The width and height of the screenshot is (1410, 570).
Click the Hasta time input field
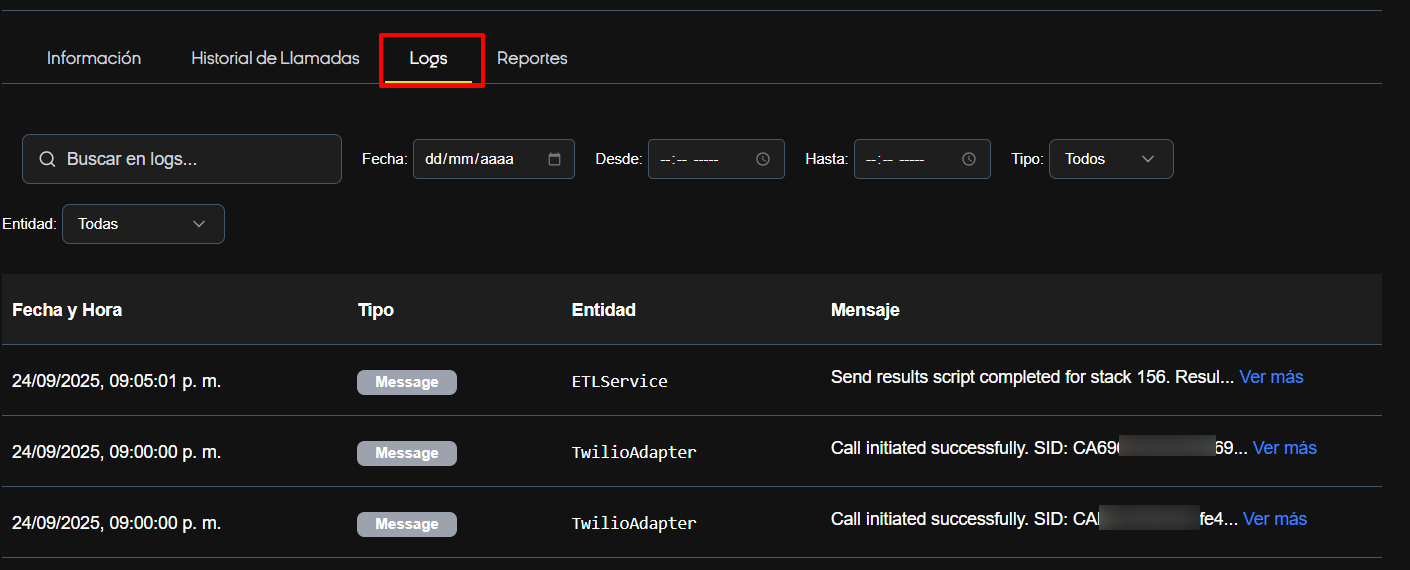906,159
